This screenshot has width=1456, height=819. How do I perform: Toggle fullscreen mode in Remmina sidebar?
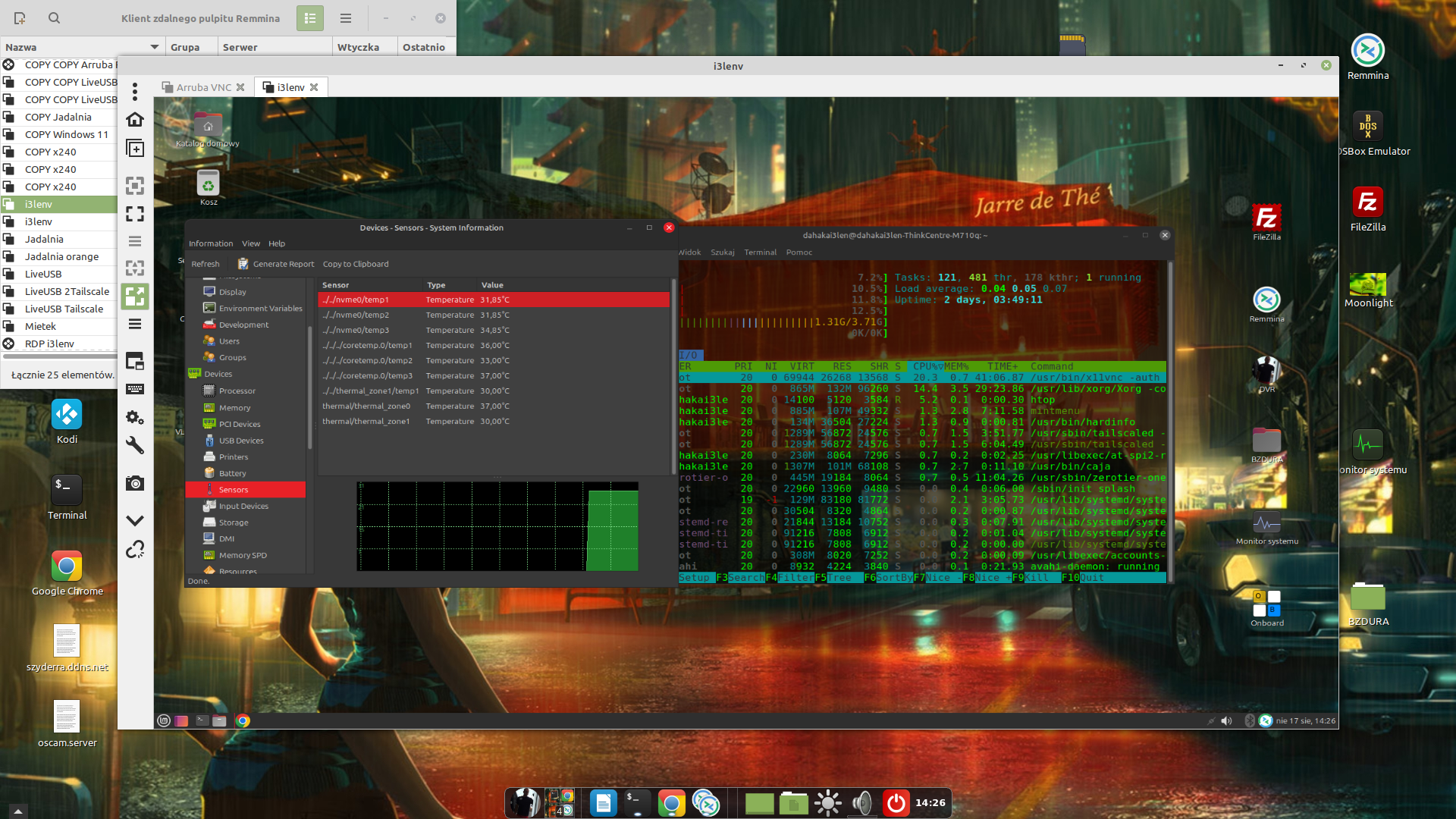[x=135, y=214]
